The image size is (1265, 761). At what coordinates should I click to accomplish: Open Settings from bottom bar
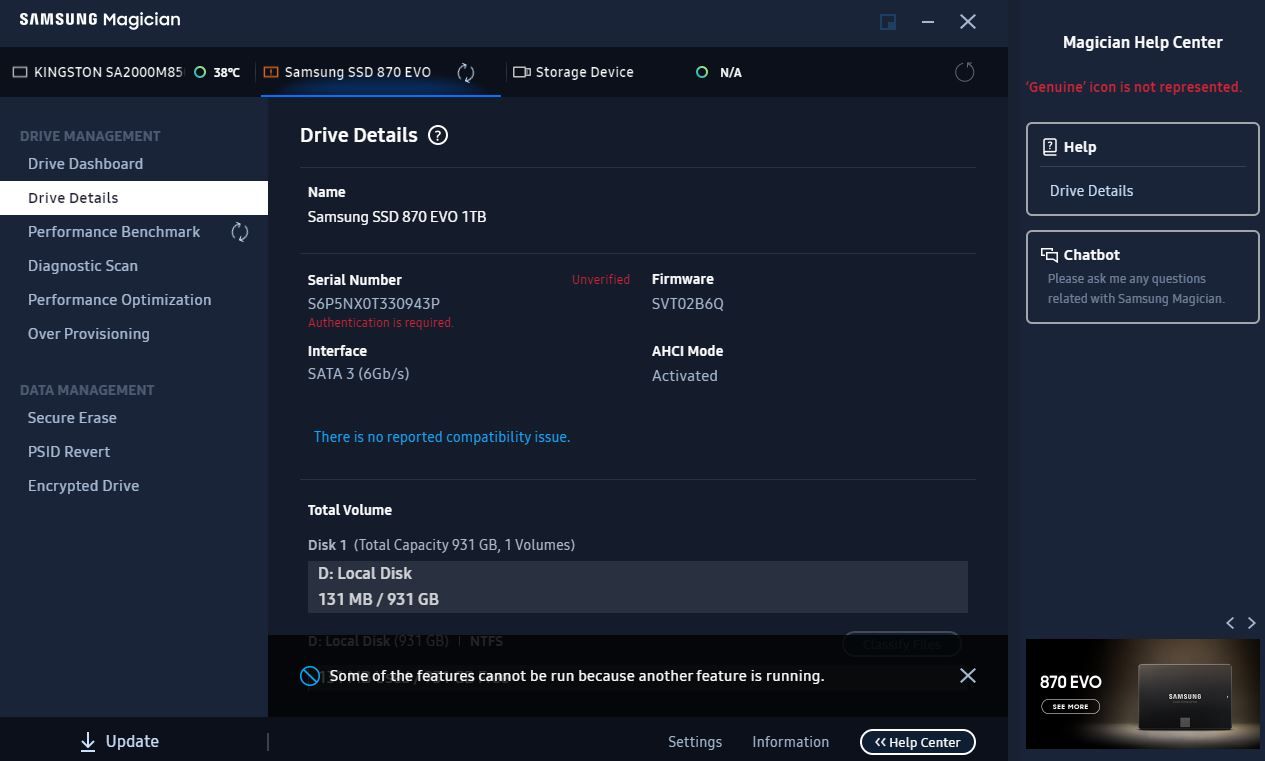(x=695, y=742)
